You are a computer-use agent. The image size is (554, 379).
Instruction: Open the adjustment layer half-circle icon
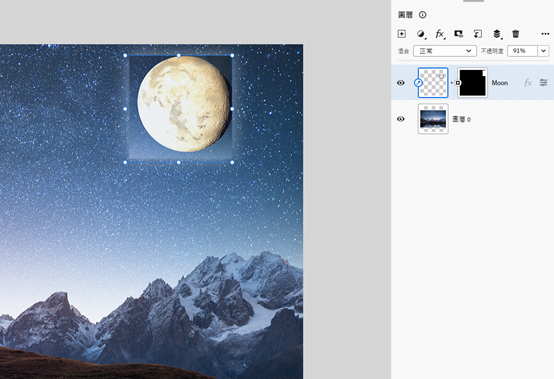pos(421,34)
